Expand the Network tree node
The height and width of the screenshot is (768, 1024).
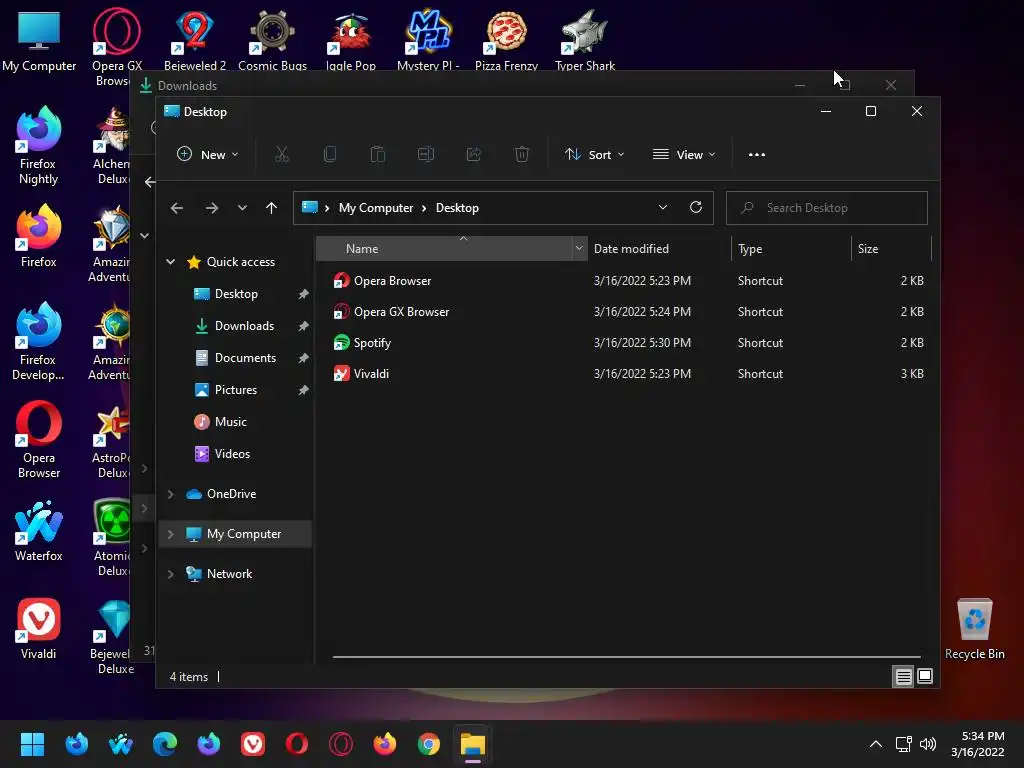pyautogui.click(x=170, y=574)
